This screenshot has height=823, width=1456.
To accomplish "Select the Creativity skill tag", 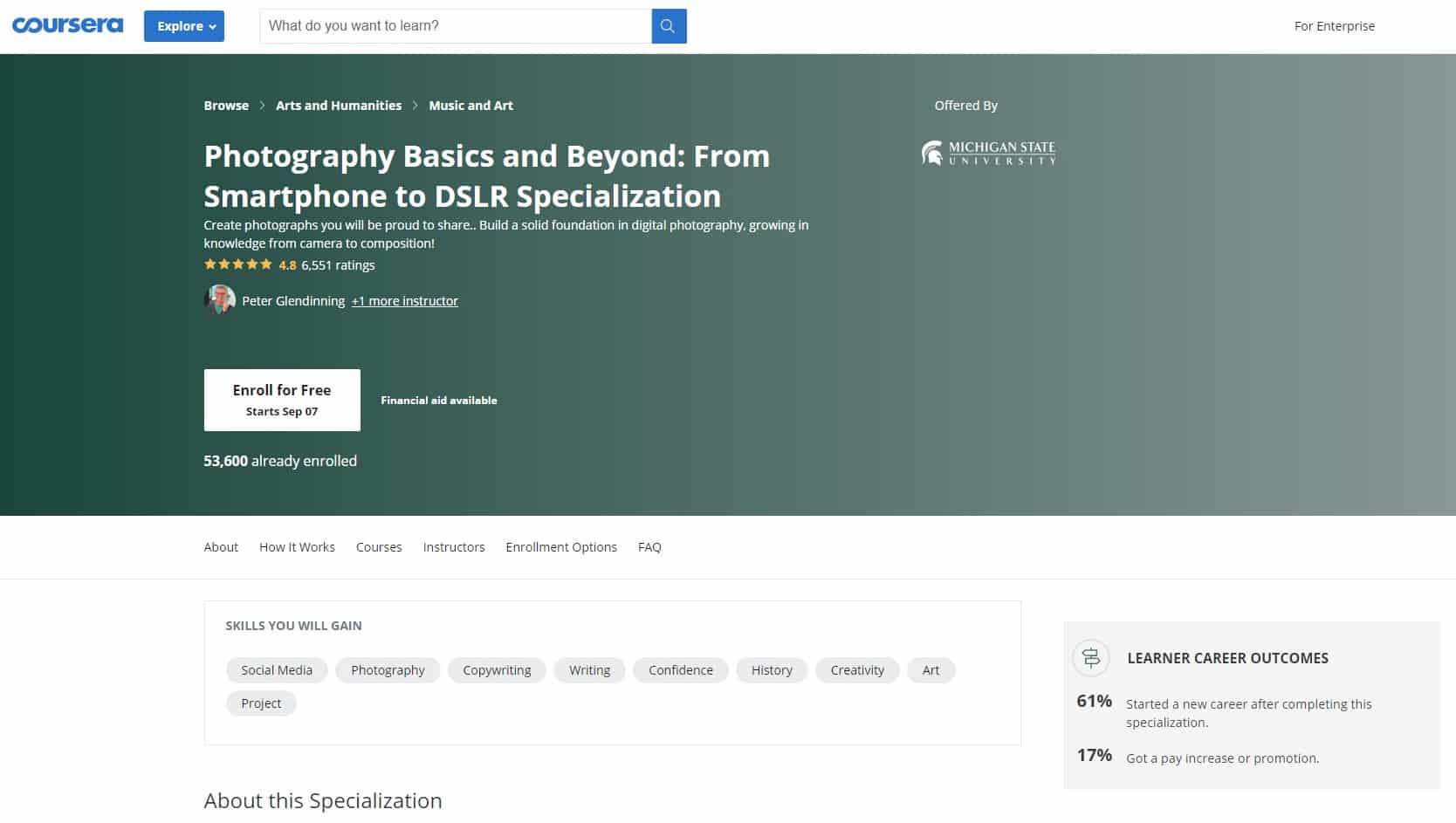I will click(x=857, y=670).
